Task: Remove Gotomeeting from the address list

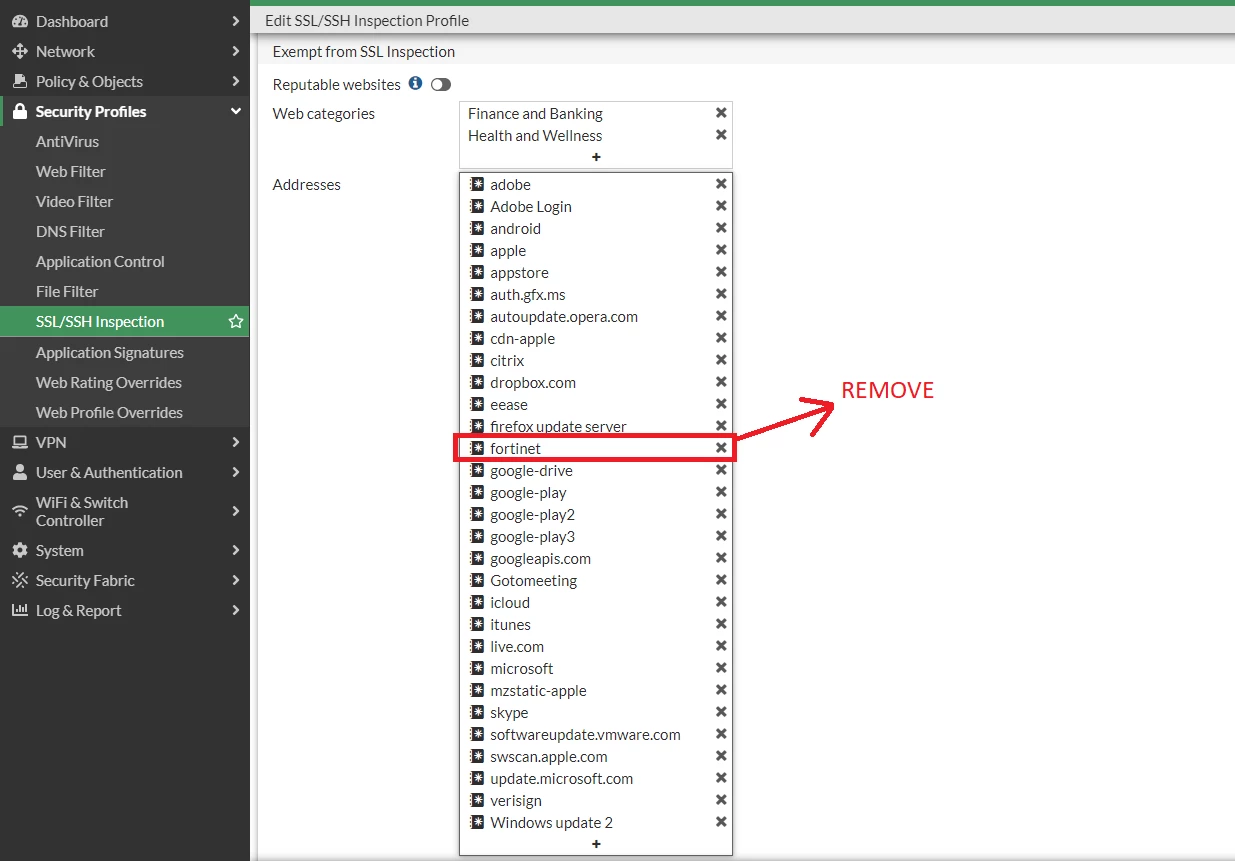Action: click(721, 580)
